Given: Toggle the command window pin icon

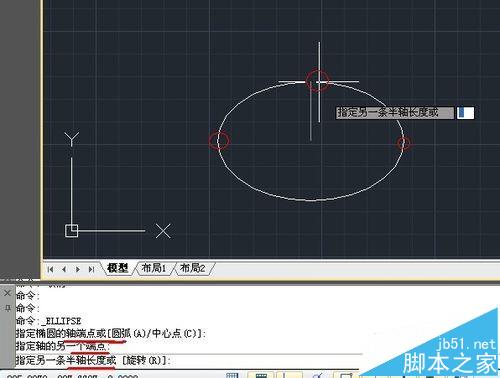Looking at the screenshot, I should [8, 308].
